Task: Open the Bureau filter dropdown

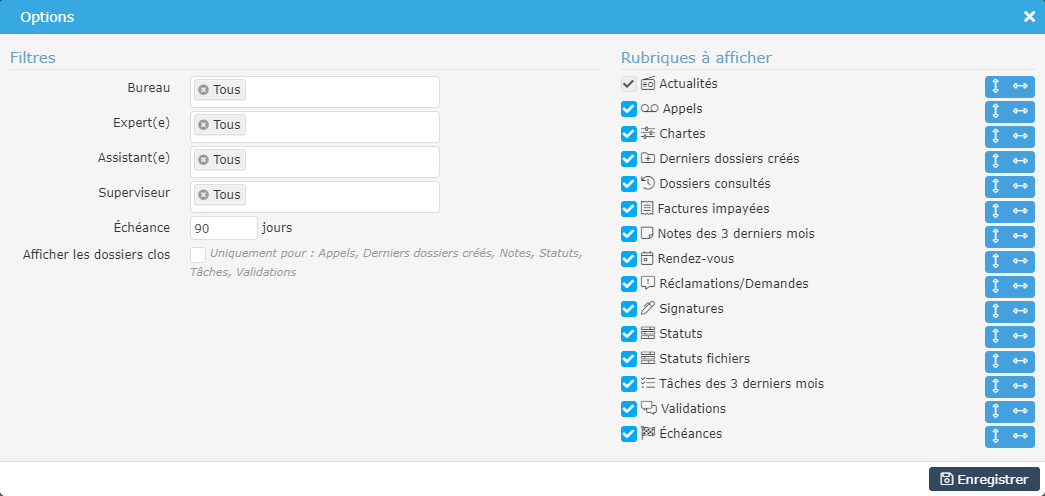Action: [x=340, y=91]
